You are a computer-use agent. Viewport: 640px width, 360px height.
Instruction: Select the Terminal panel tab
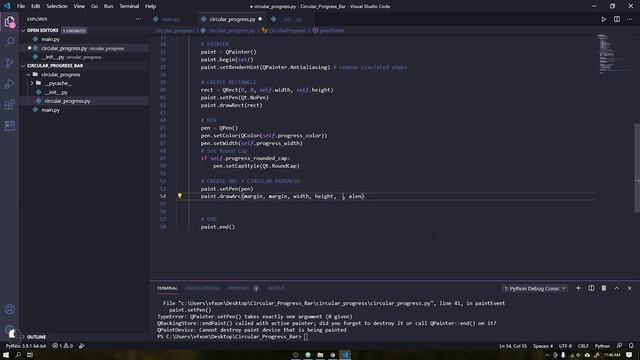[167, 288]
